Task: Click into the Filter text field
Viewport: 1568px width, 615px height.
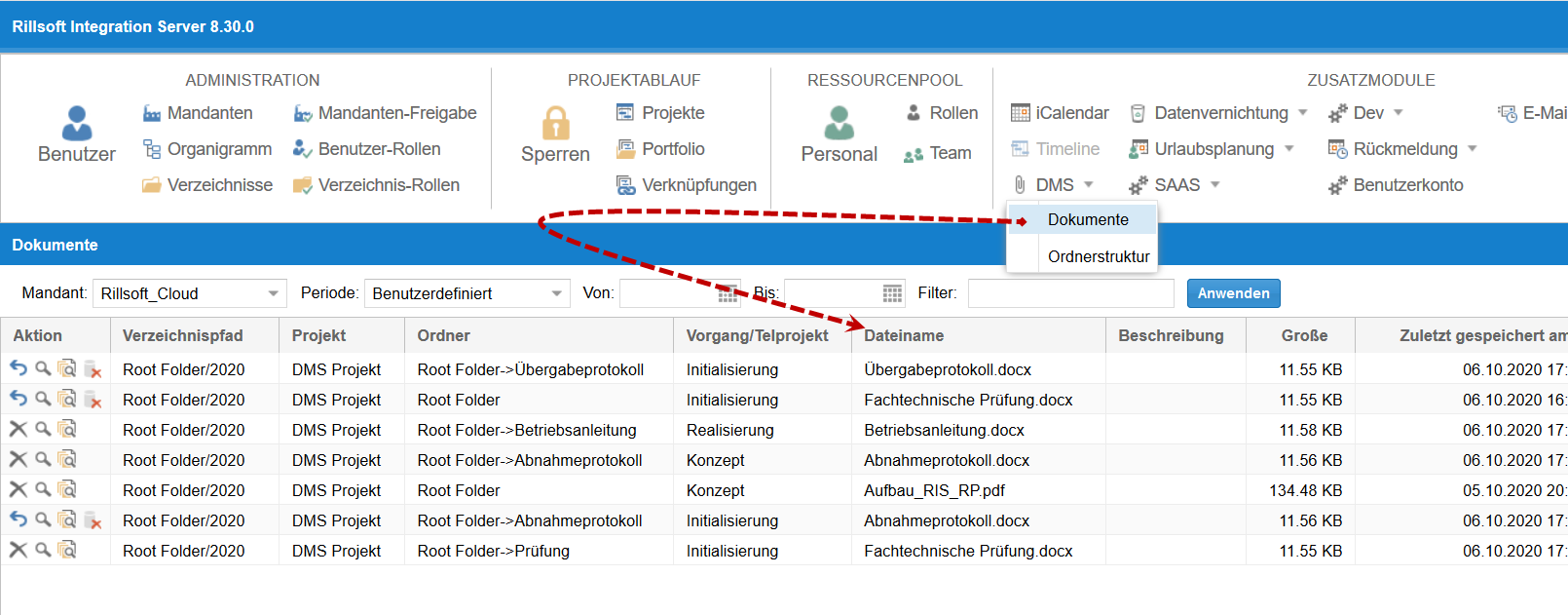Action: point(1070,293)
